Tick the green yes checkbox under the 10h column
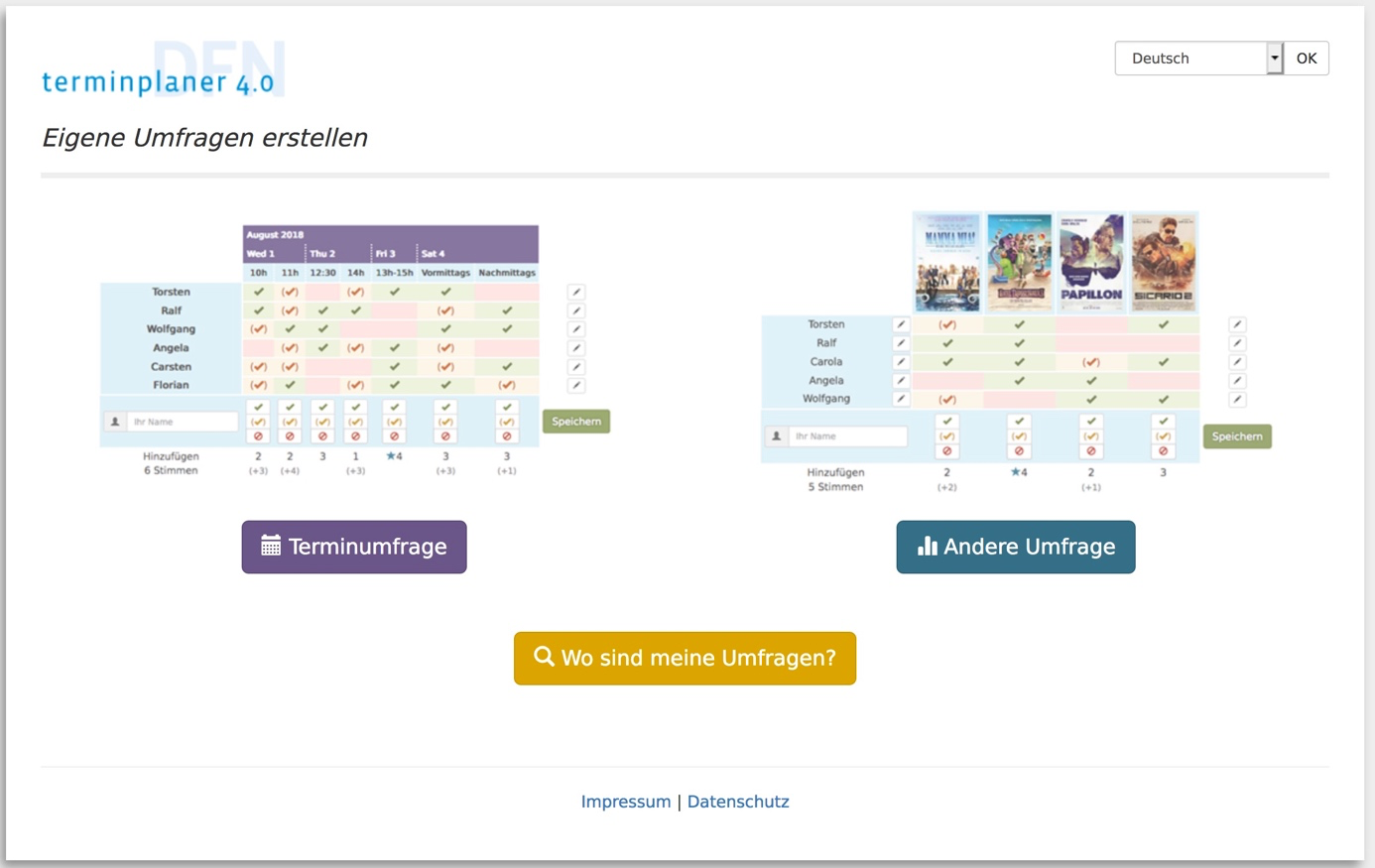The width and height of the screenshot is (1375, 868). coord(258,407)
